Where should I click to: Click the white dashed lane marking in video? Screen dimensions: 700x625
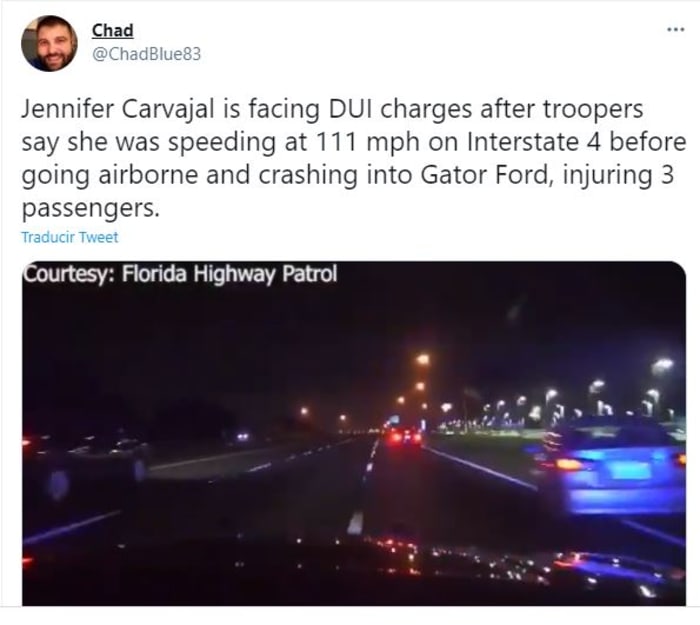pyautogui.click(x=356, y=522)
